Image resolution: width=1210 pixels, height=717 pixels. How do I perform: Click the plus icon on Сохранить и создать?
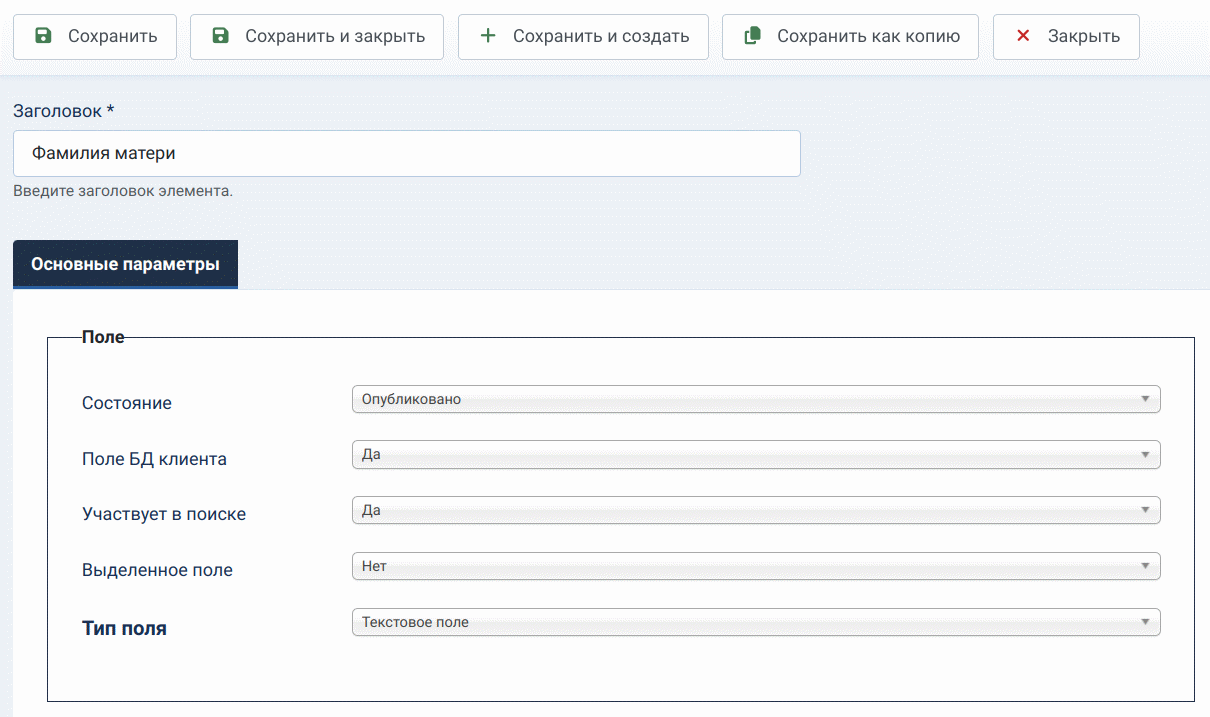point(488,36)
